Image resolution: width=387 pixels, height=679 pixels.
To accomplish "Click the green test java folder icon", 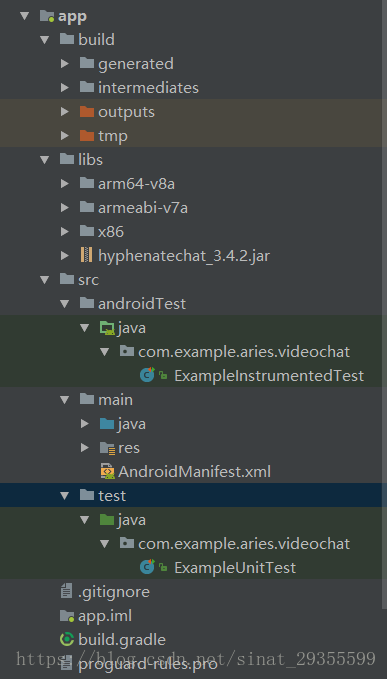I will pos(107,520).
